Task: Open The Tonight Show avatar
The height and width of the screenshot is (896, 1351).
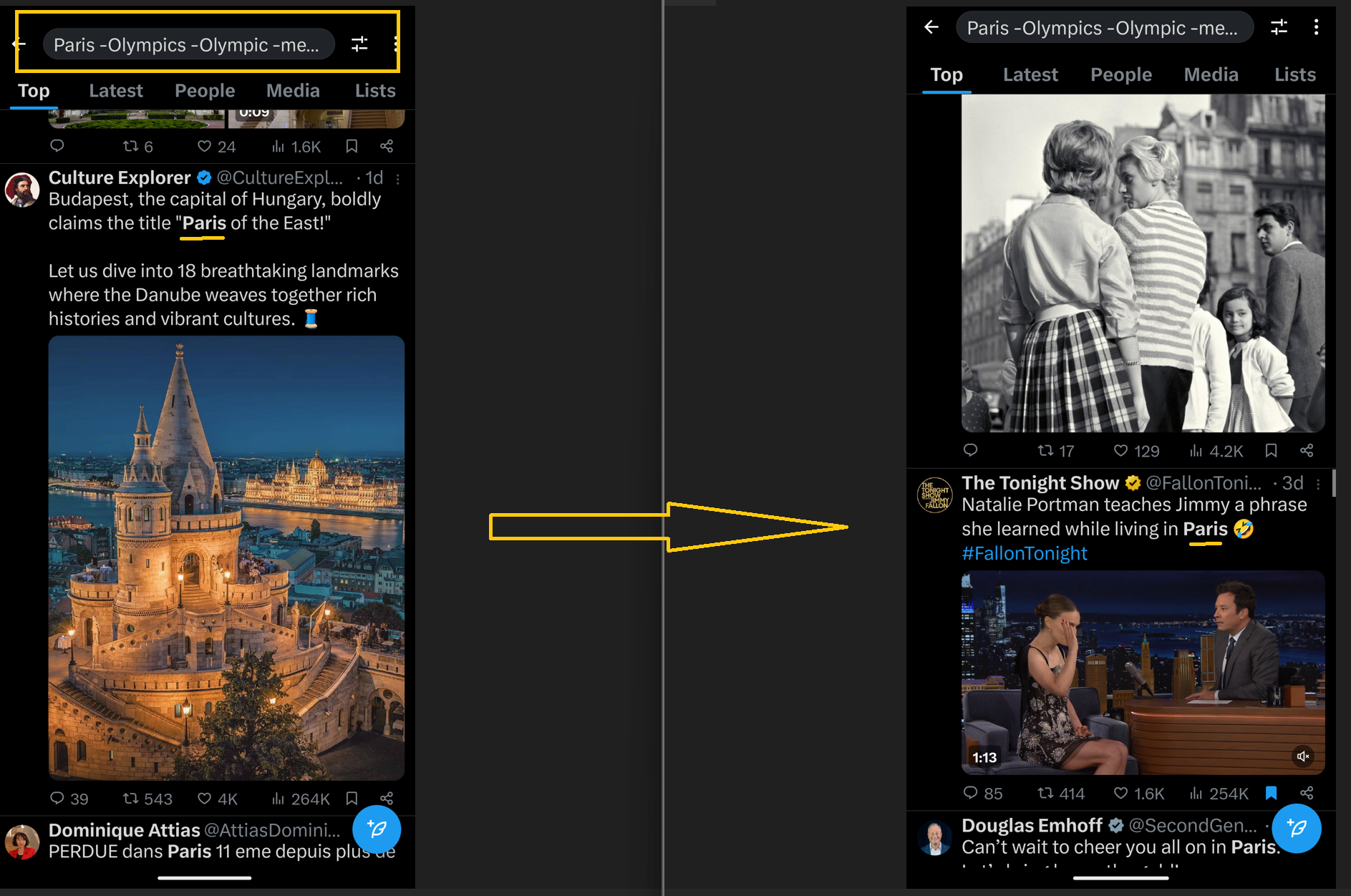Action: pos(935,495)
